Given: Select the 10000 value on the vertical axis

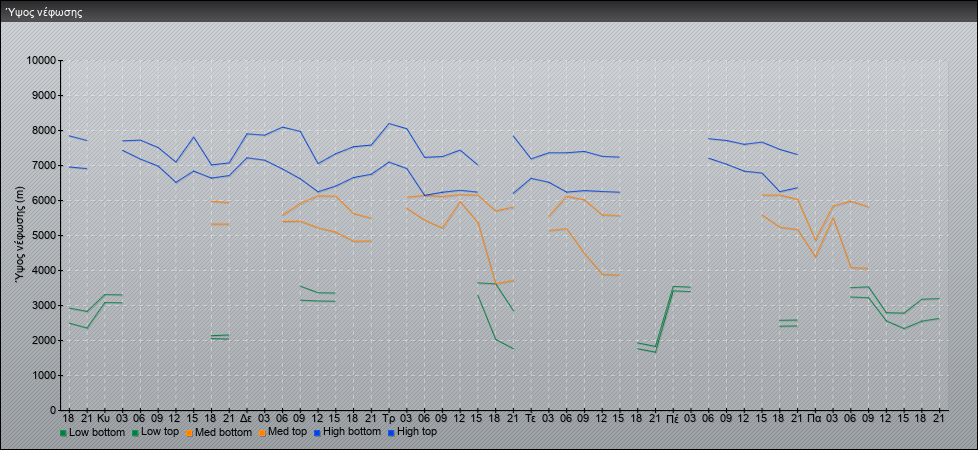Looking at the screenshot, I should coord(41,61).
